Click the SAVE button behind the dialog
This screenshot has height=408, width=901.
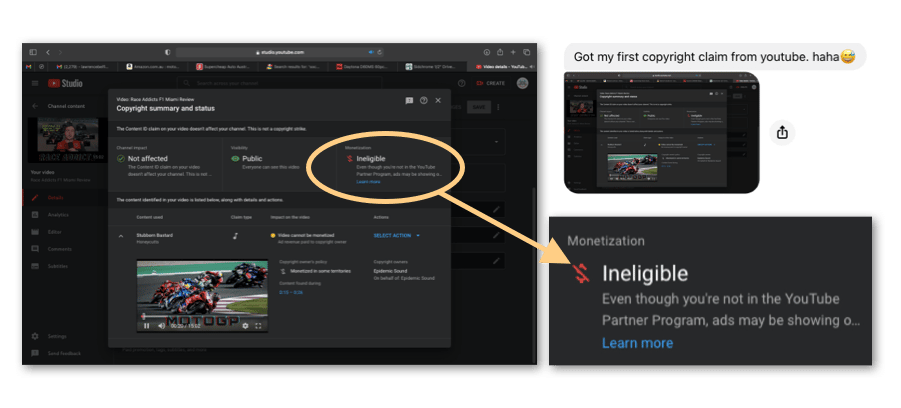(479, 107)
